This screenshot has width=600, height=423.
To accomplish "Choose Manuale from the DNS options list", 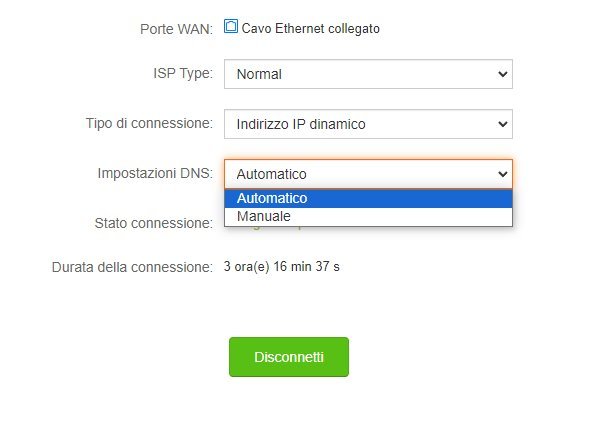I will coord(264,216).
